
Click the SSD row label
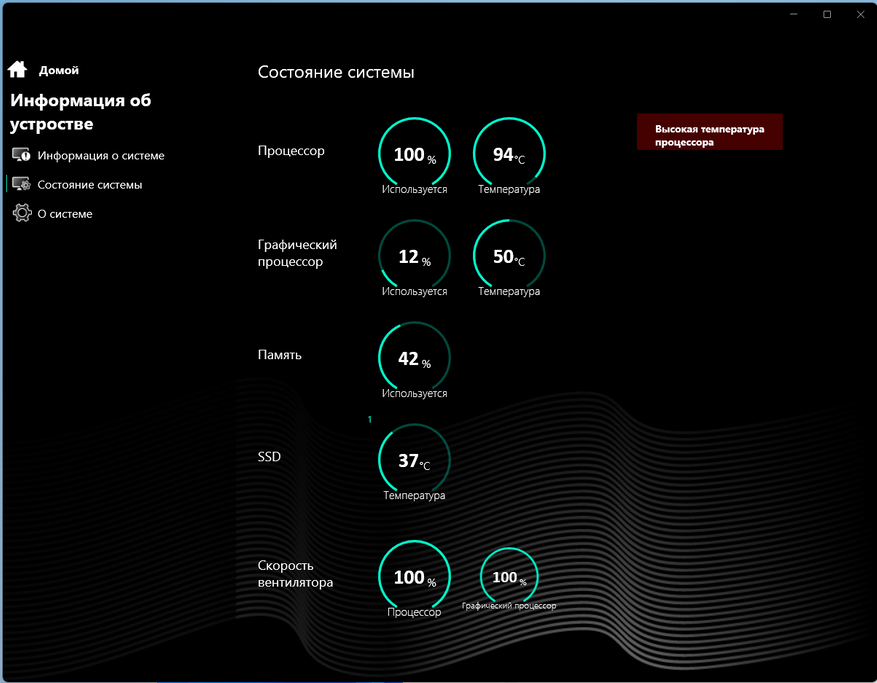[x=269, y=456]
